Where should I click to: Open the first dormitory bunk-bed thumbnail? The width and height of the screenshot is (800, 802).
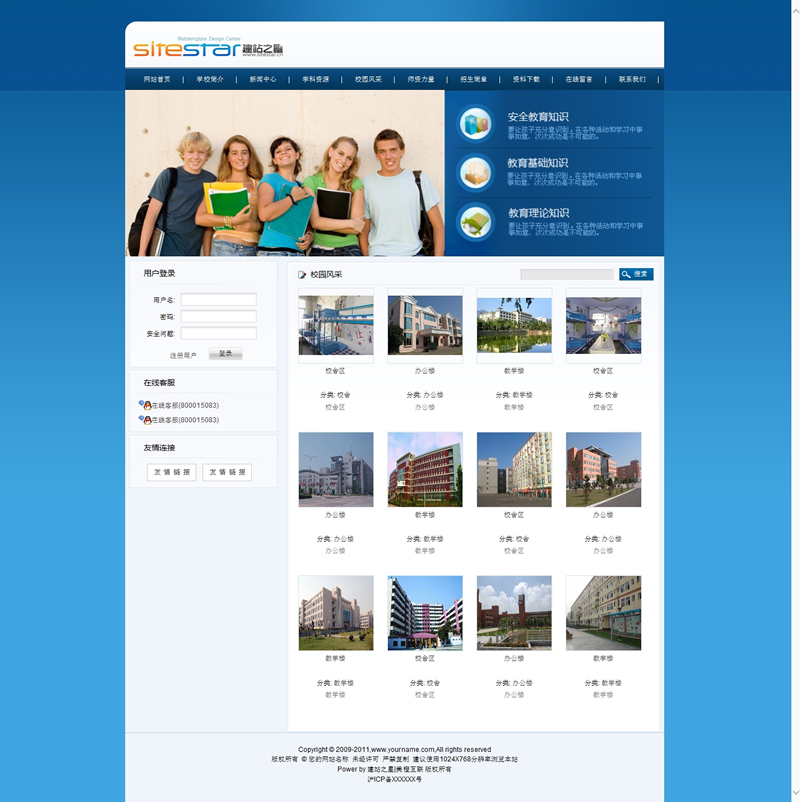[x=336, y=325]
